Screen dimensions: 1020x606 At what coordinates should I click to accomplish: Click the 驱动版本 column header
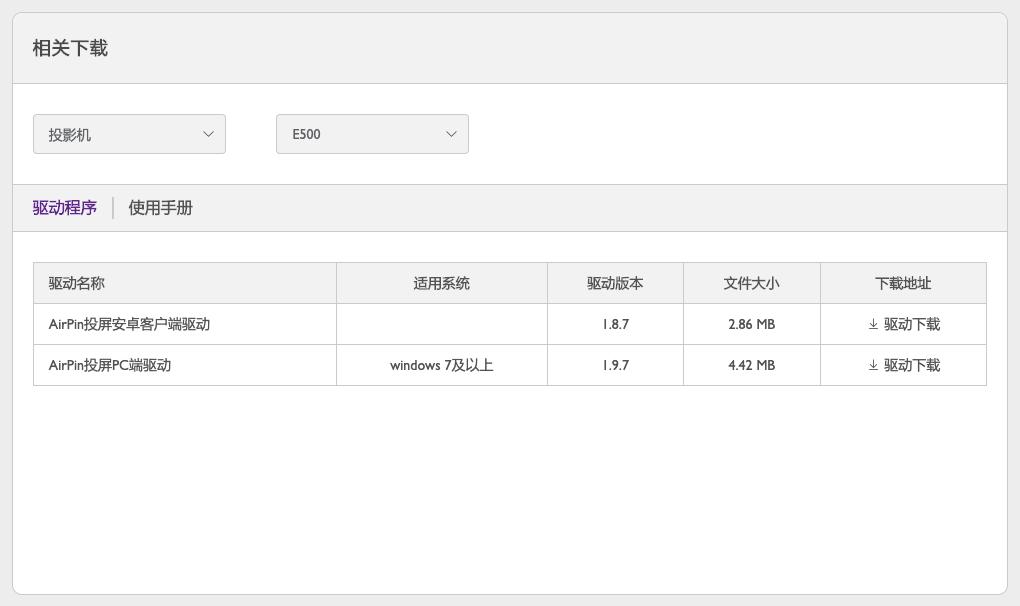(614, 283)
